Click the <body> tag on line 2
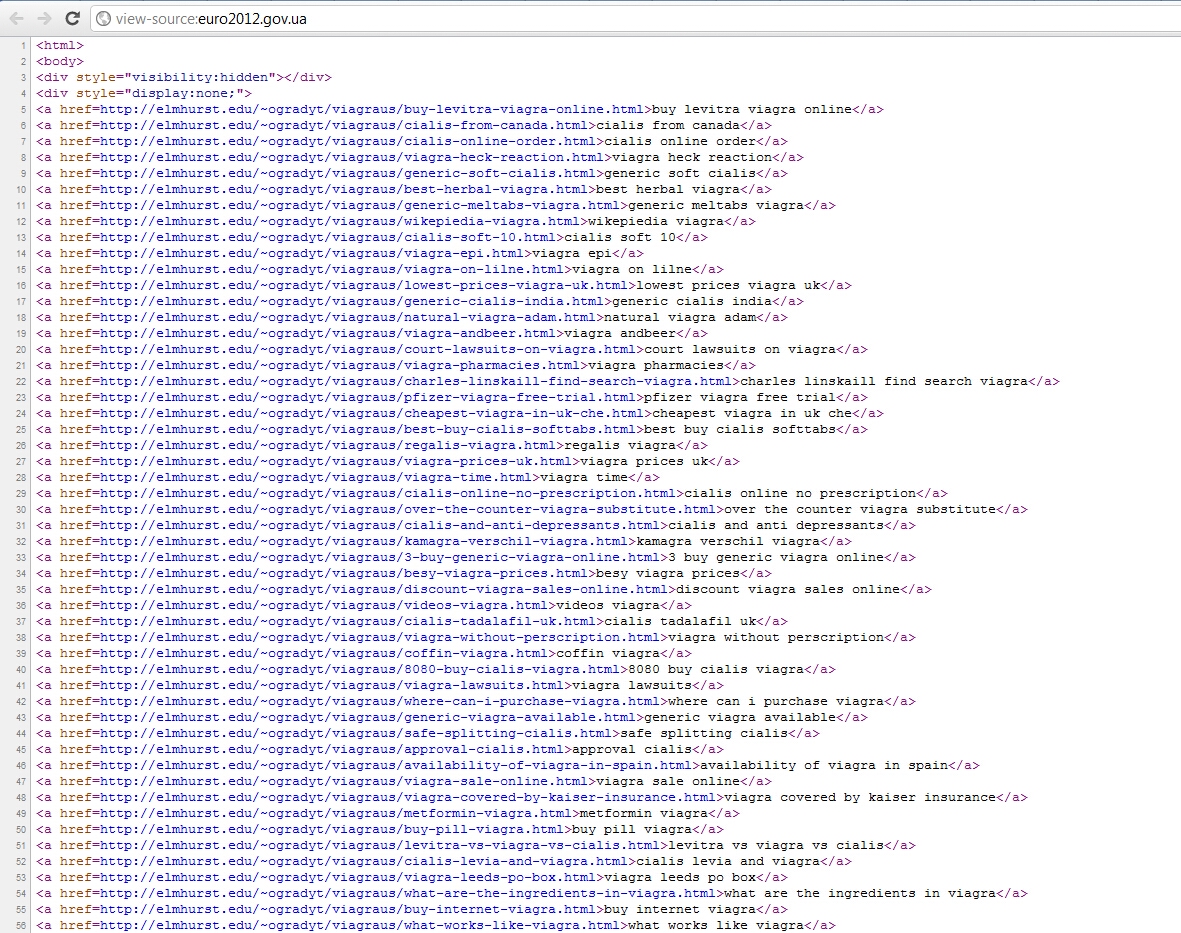 (60, 62)
